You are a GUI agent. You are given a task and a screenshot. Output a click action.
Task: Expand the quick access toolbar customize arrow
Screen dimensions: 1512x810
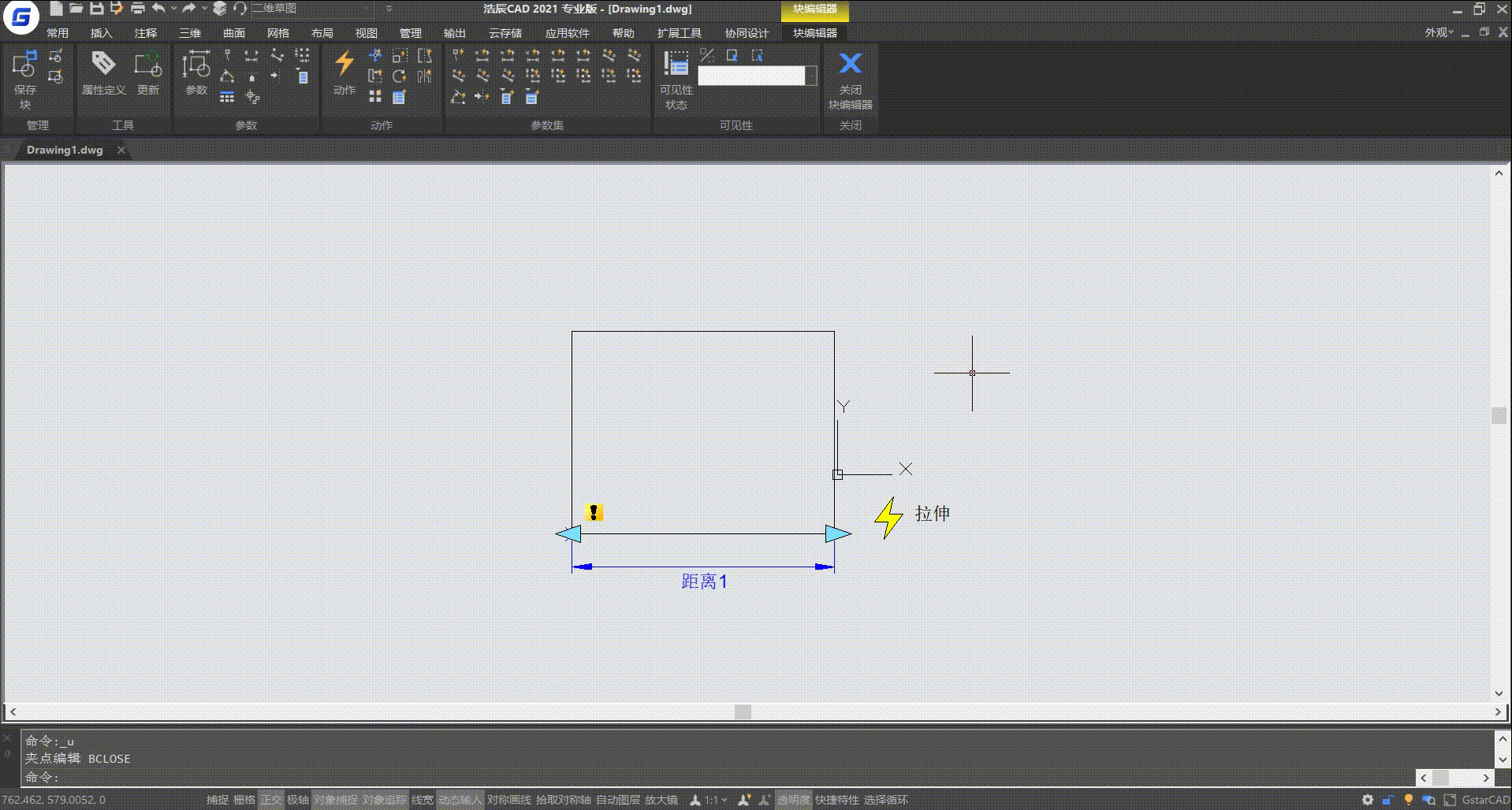coord(389,9)
